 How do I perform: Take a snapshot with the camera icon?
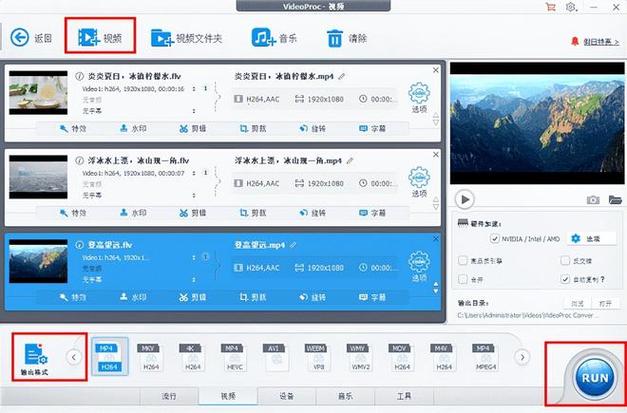[593, 200]
